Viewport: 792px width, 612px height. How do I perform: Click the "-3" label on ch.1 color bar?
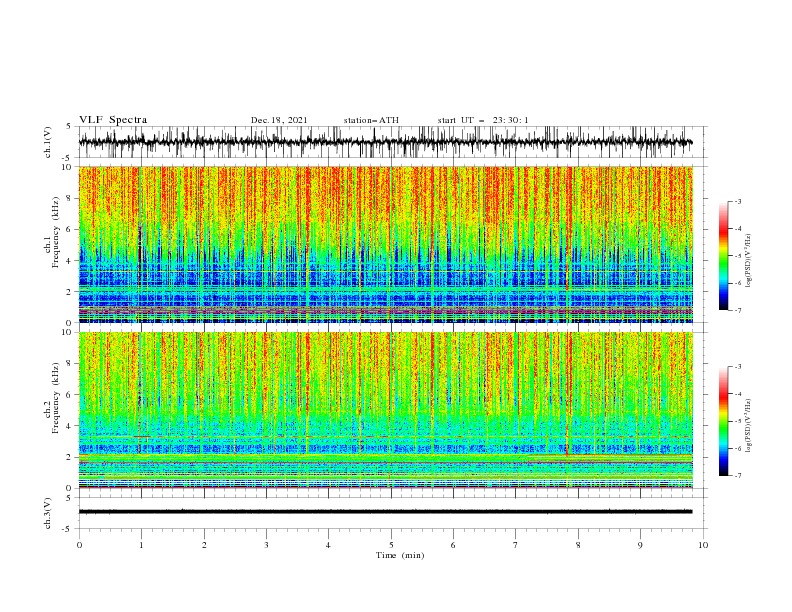click(737, 201)
